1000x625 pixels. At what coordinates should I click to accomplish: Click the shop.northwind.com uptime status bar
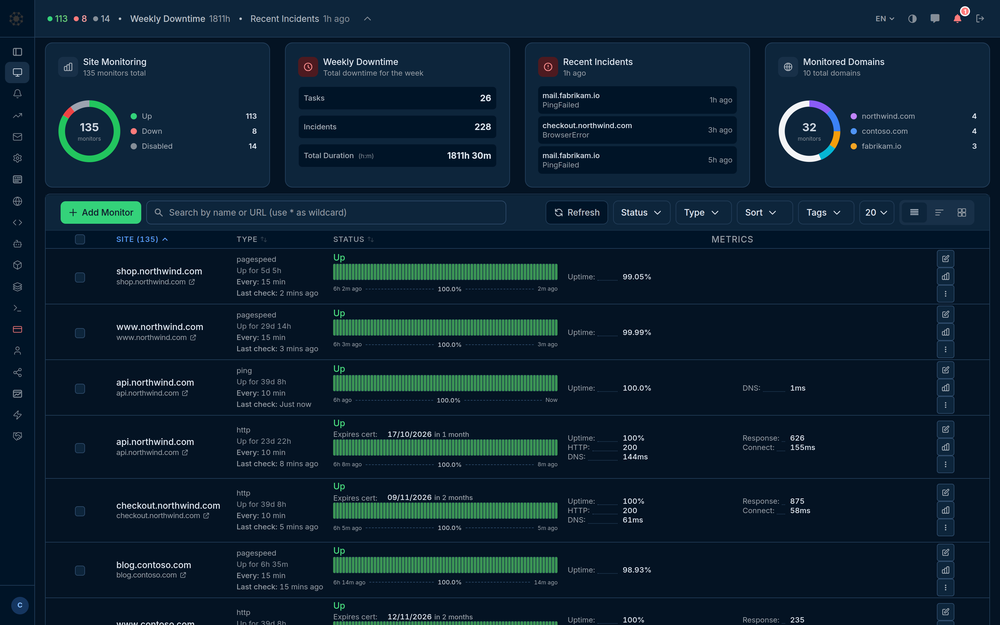(445, 272)
